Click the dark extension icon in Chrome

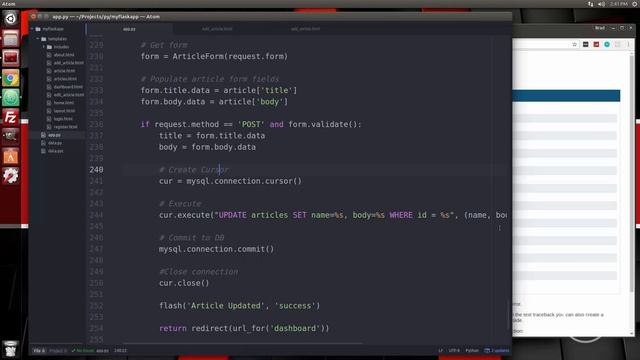pos(586,44)
